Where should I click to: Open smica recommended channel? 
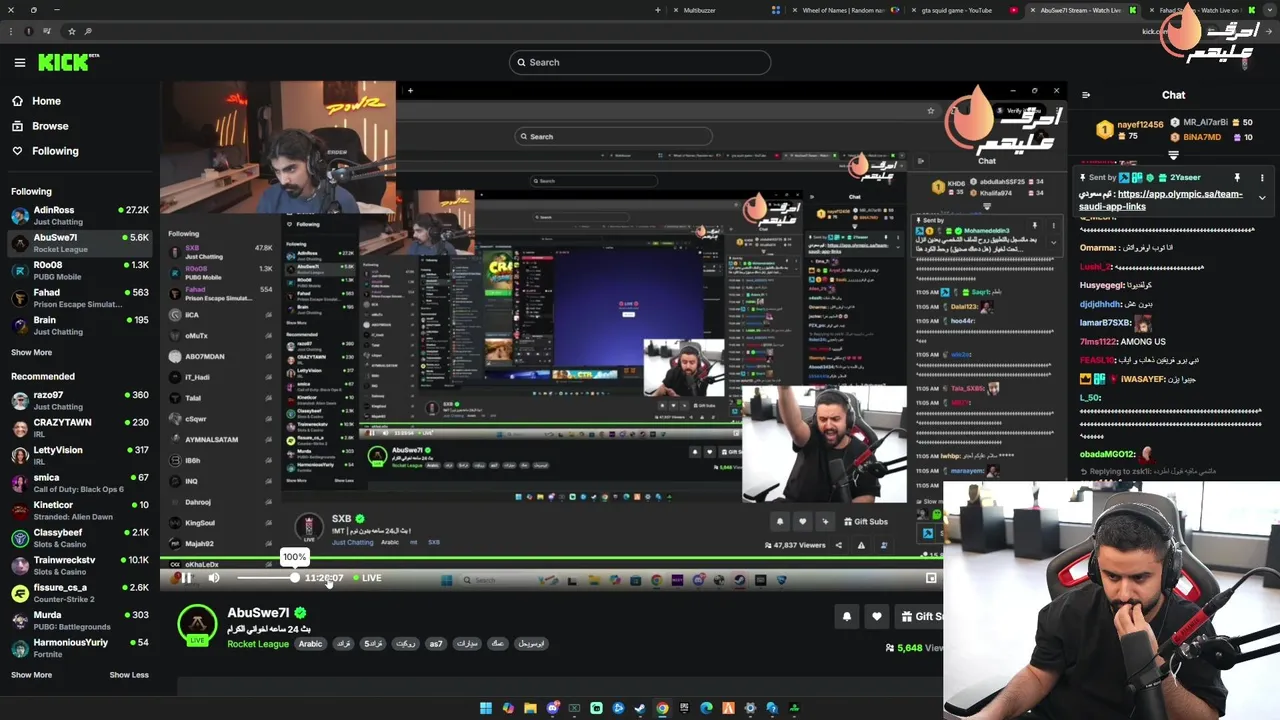(x=80, y=483)
